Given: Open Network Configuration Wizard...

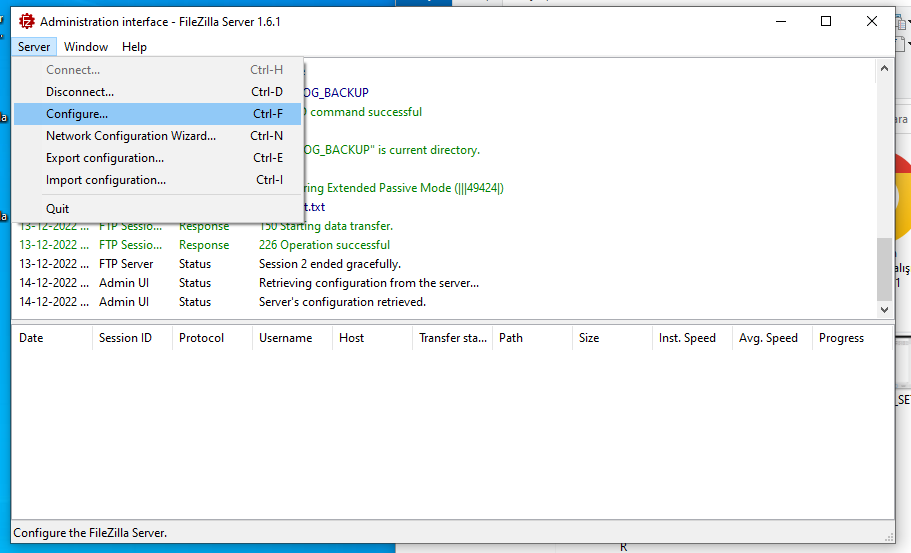Looking at the screenshot, I should coord(157,136).
